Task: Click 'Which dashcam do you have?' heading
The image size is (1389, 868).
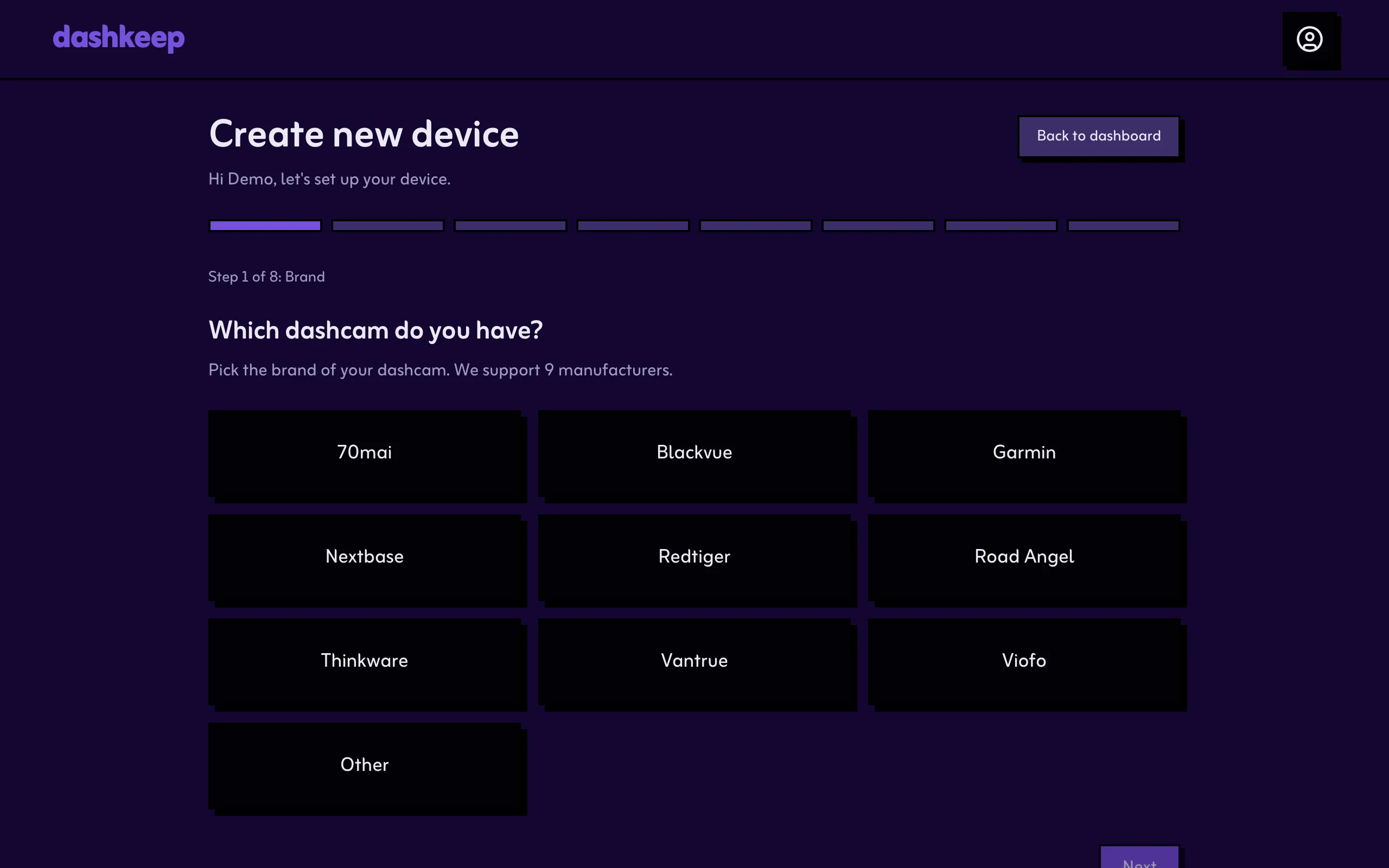Action: (375, 331)
